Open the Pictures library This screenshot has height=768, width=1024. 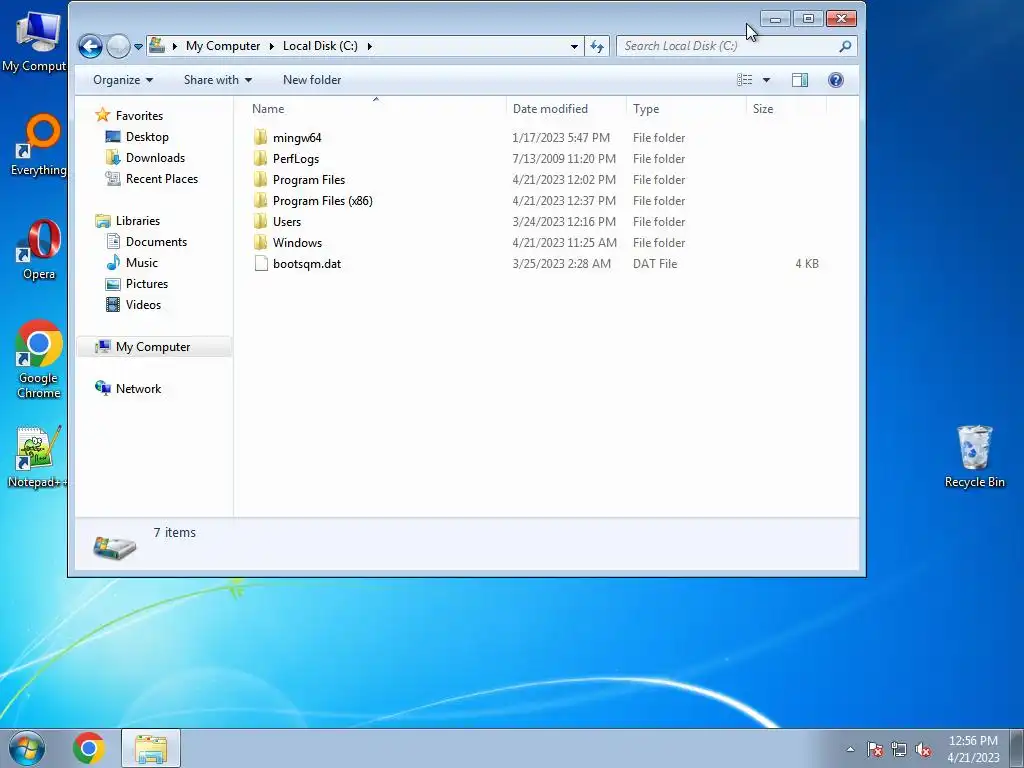pyautogui.click(x=146, y=283)
